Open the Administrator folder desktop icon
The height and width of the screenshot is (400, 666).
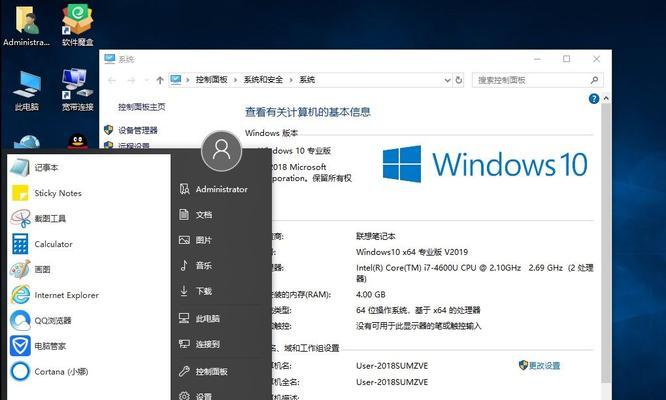pyautogui.click(x=26, y=25)
